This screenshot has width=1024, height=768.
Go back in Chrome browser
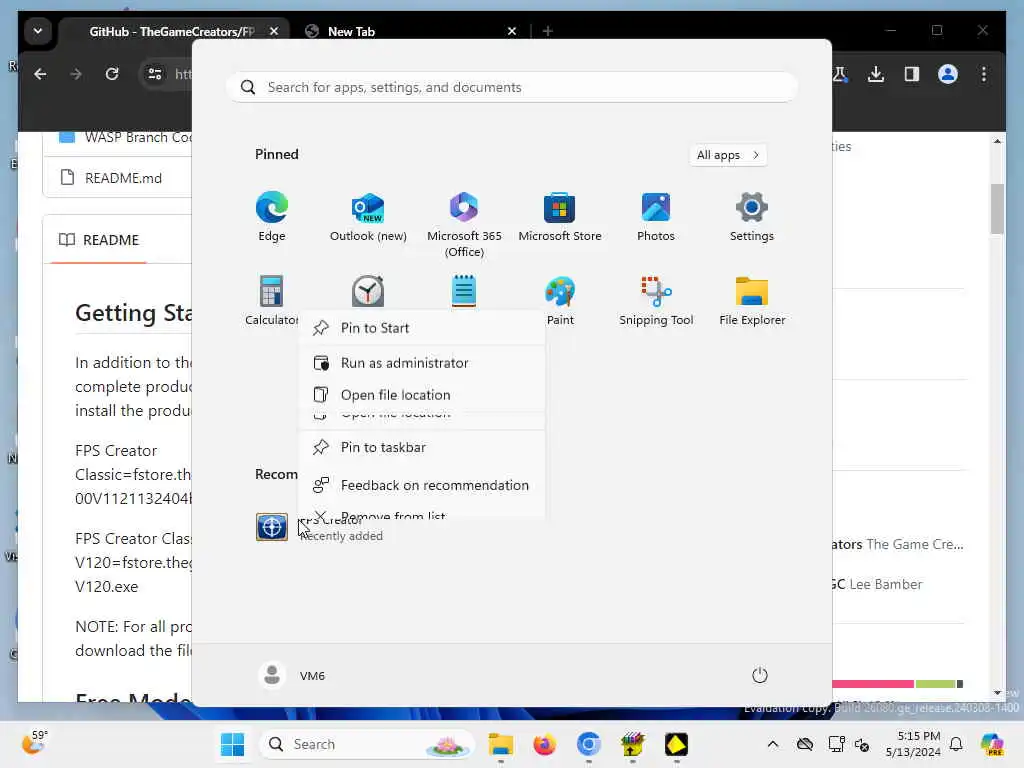40,74
